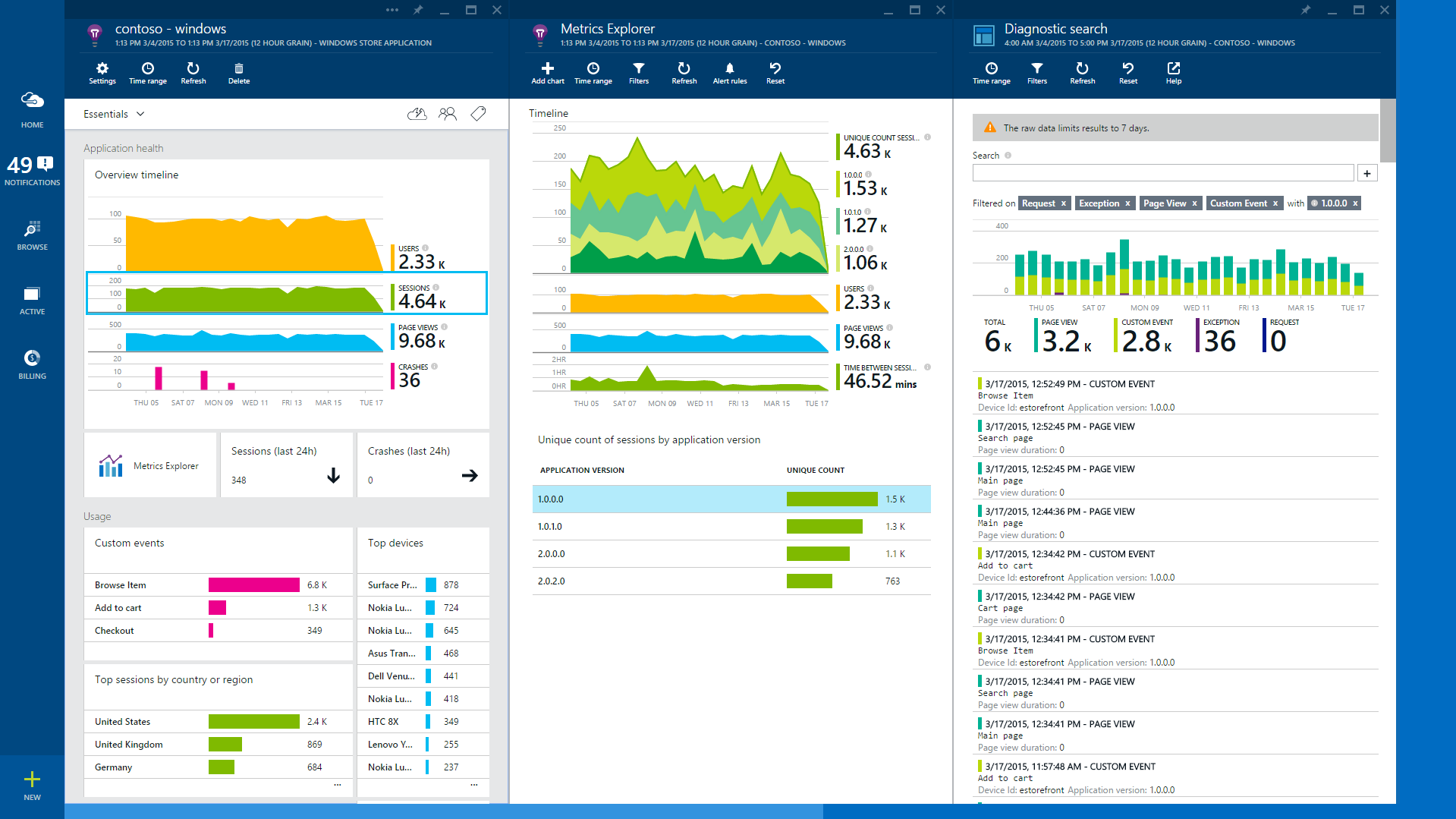Pin the Diagnostic search blade
The height and width of the screenshot is (819, 1456).
(x=1306, y=10)
